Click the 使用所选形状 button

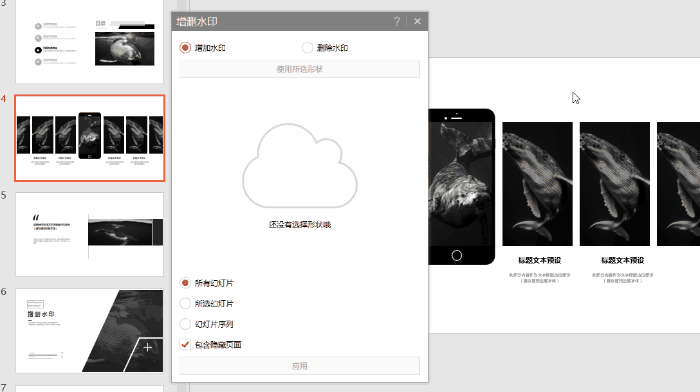[x=299, y=69]
